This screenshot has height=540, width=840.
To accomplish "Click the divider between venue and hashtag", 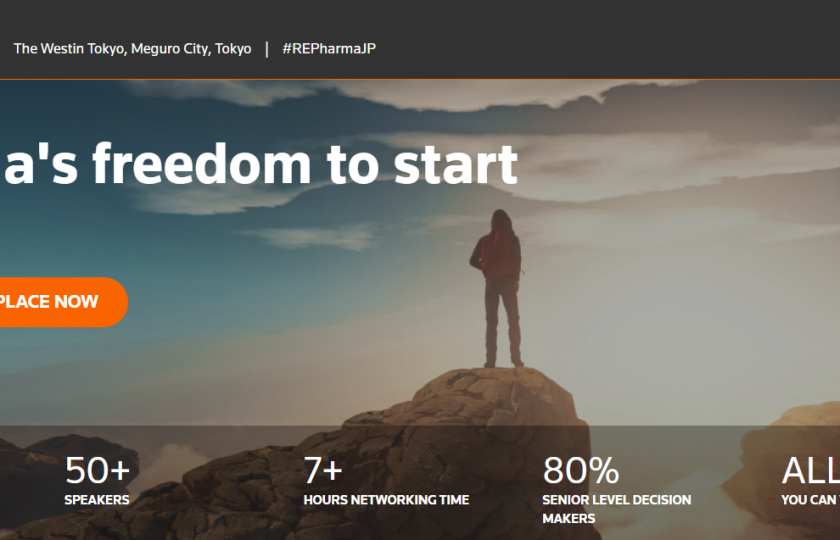I will [x=267, y=49].
